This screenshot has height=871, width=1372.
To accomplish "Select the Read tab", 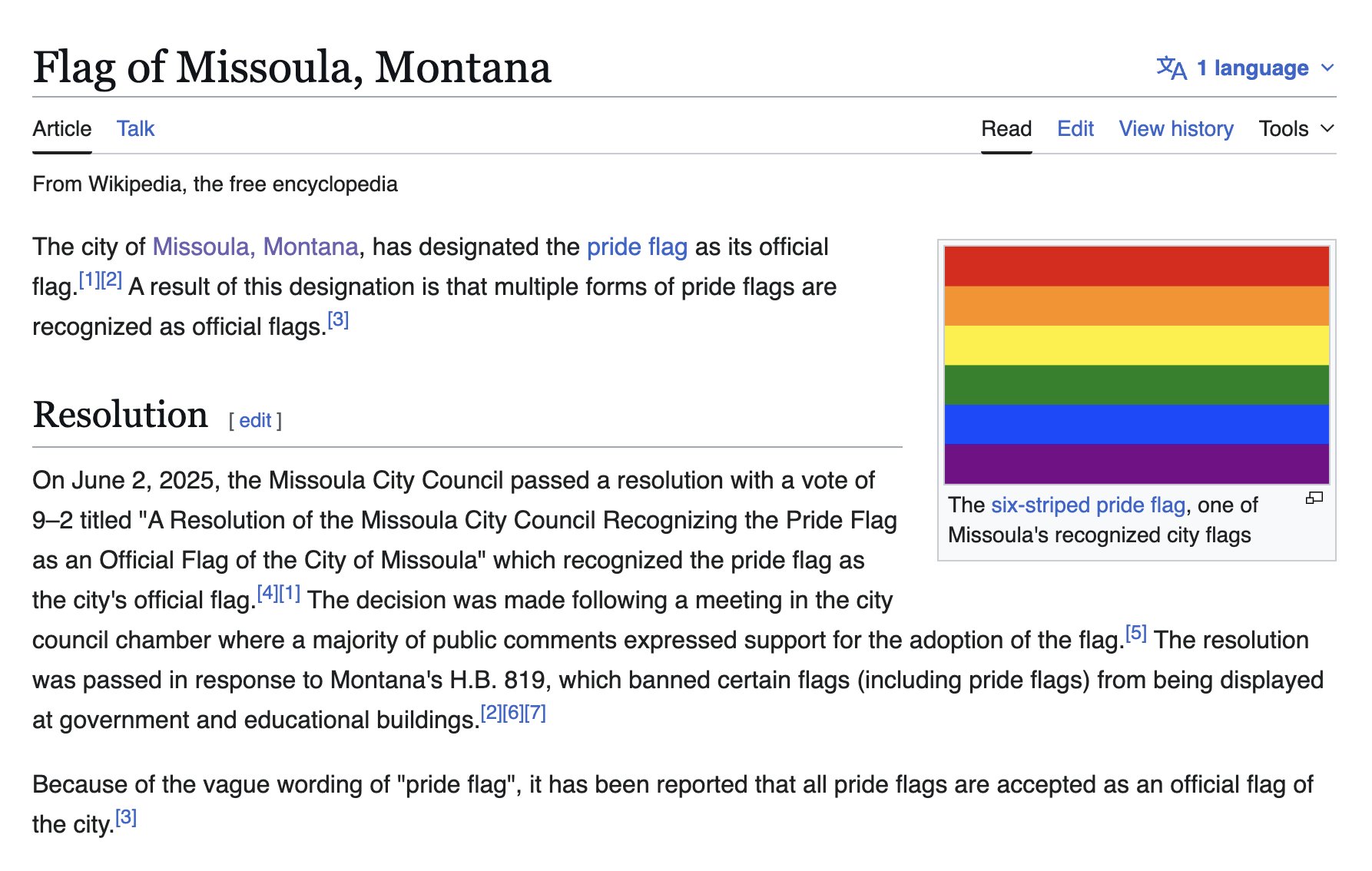I will 1006,128.
